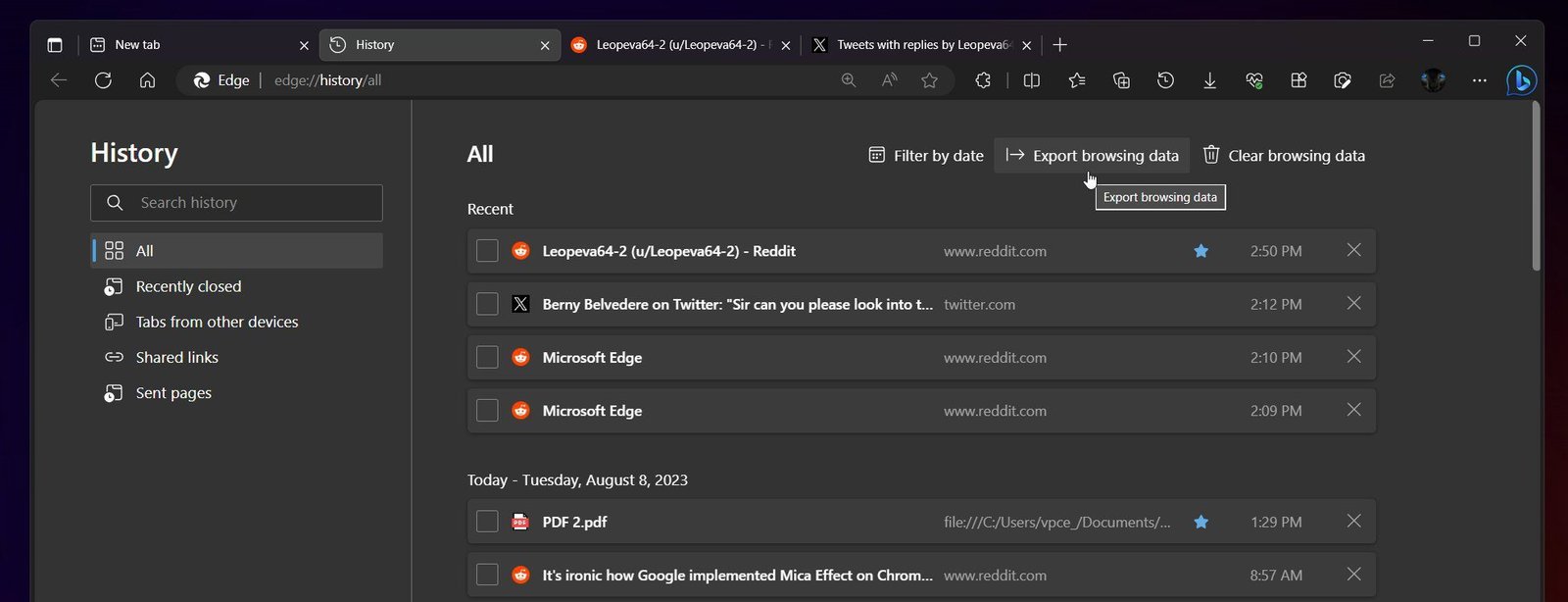The width and height of the screenshot is (1568, 602).
Task: Click the Search history input field
Action: coord(236,203)
